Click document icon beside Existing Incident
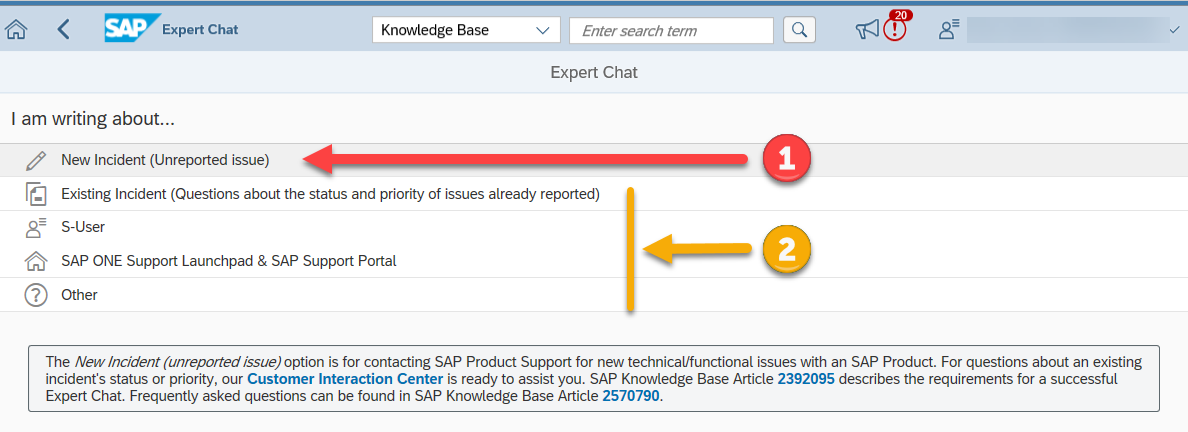 pos(36,194)
